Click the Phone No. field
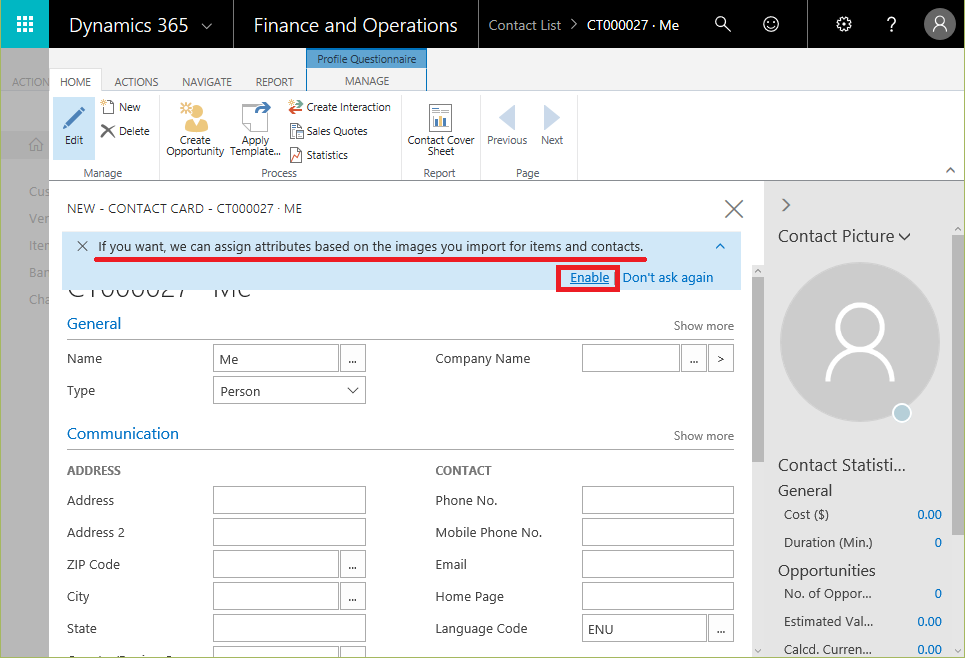 [658, 500]
